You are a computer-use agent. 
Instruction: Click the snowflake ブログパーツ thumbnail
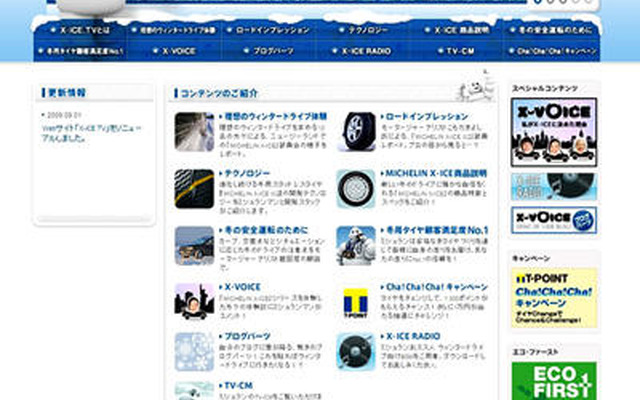194,352
